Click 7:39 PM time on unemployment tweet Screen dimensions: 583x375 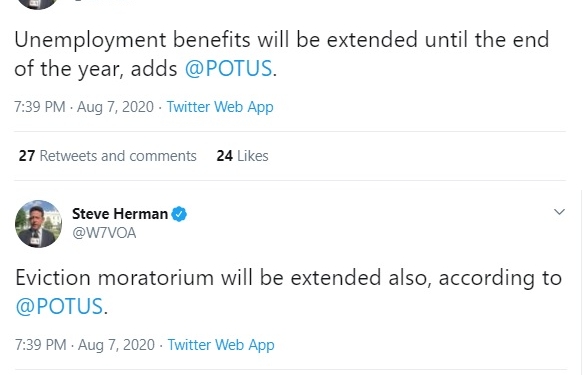tap(40, 107)
